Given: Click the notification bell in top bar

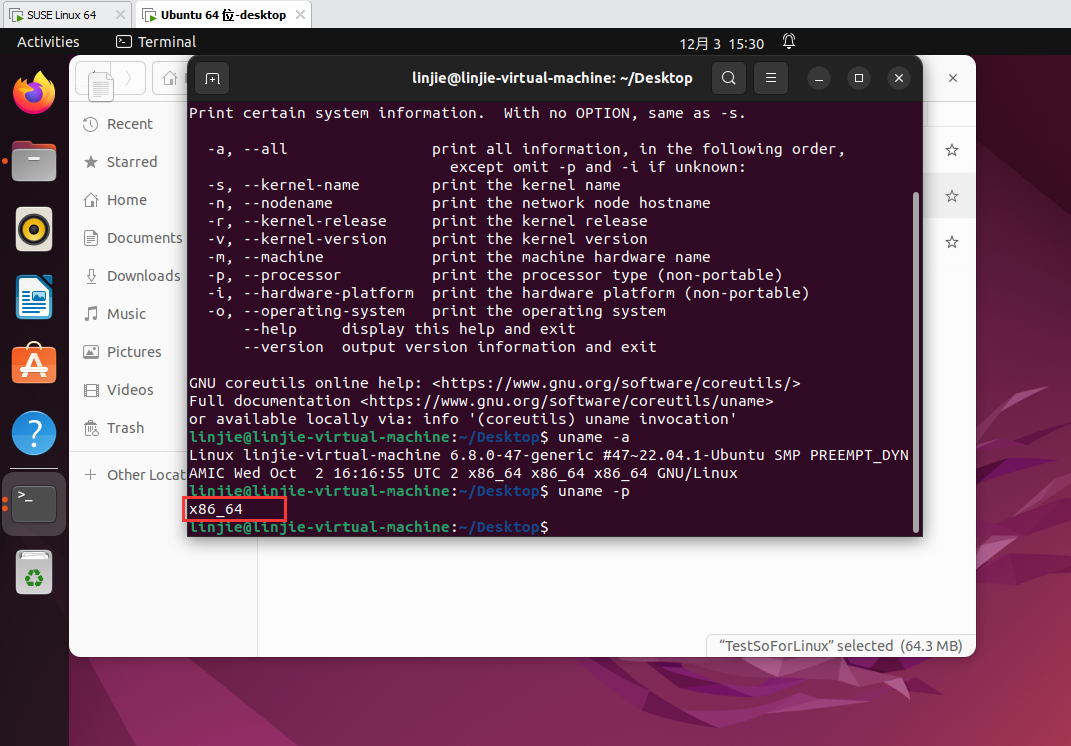Looking at the screenshot, I should pos(789,42).
